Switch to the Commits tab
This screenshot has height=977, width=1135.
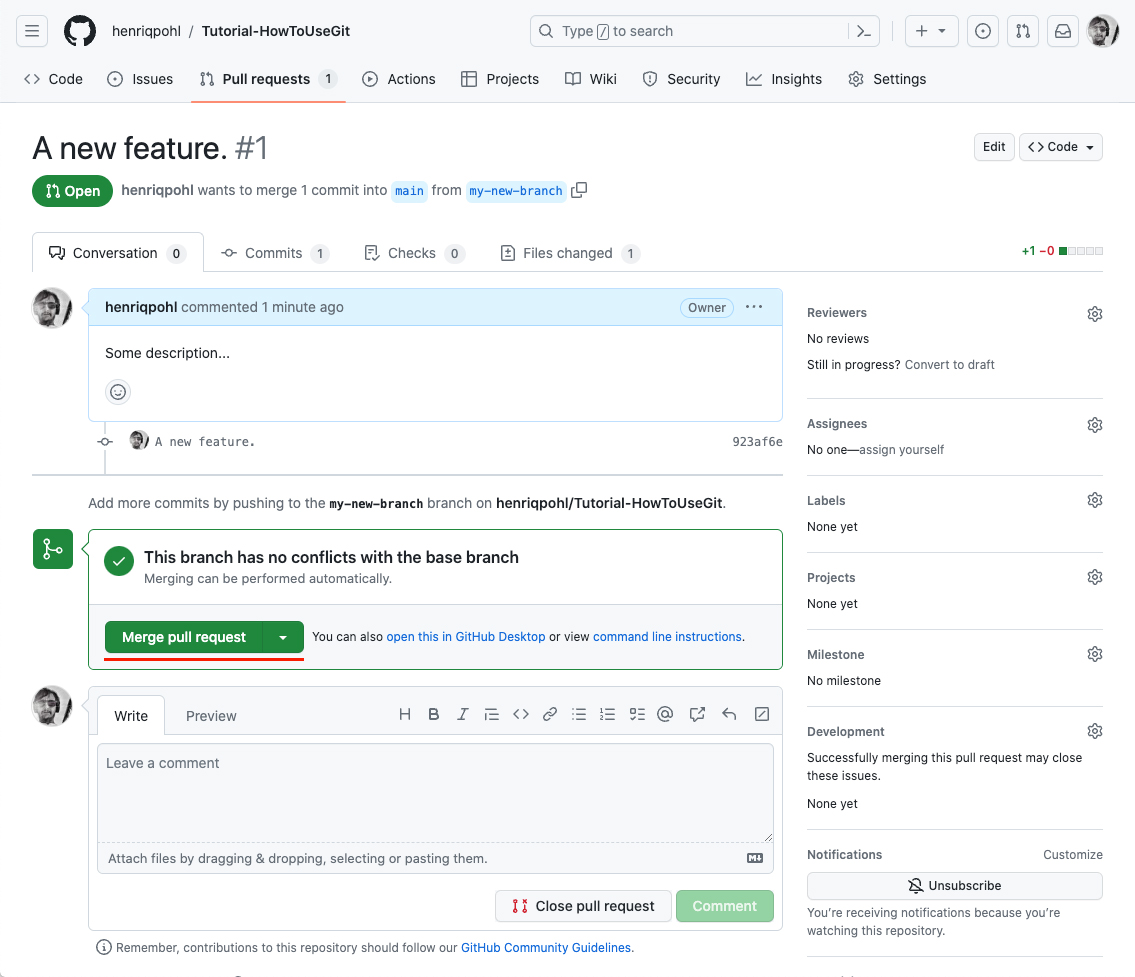click(275, 253)
